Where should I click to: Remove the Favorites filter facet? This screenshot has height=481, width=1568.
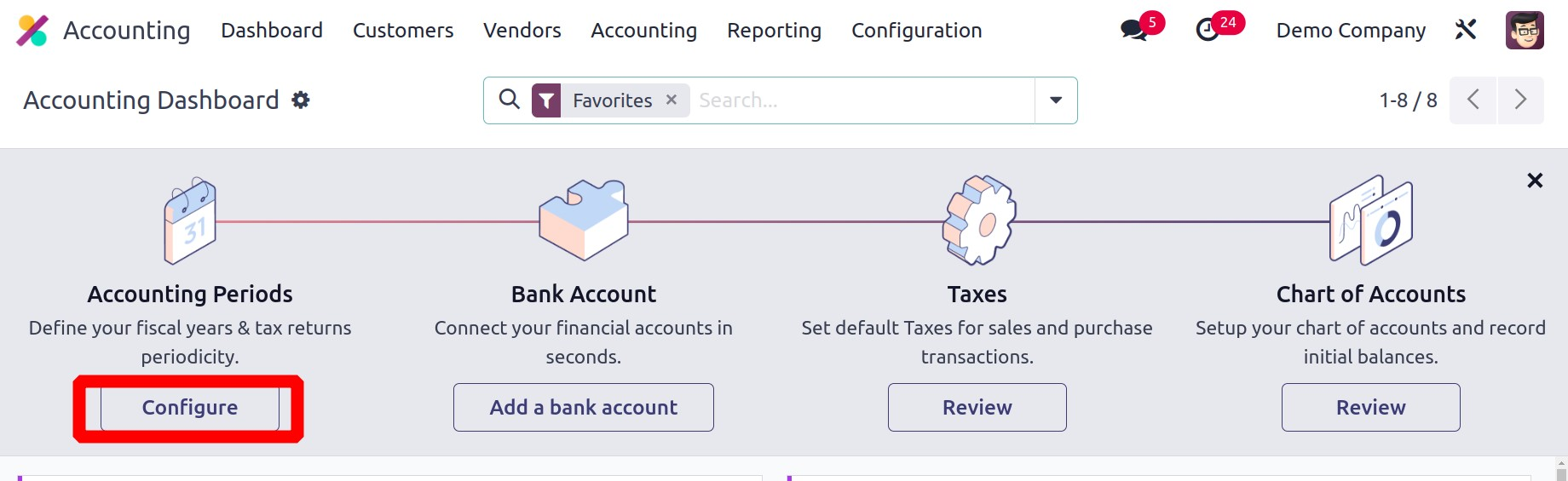(x=672, y=100)
